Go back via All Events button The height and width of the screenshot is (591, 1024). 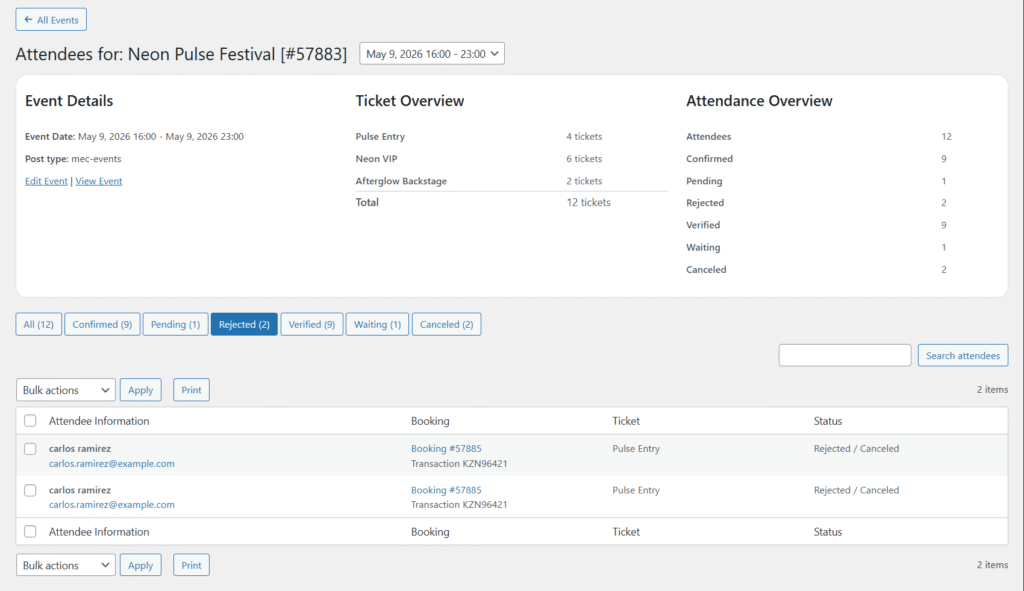pos(51,20)
